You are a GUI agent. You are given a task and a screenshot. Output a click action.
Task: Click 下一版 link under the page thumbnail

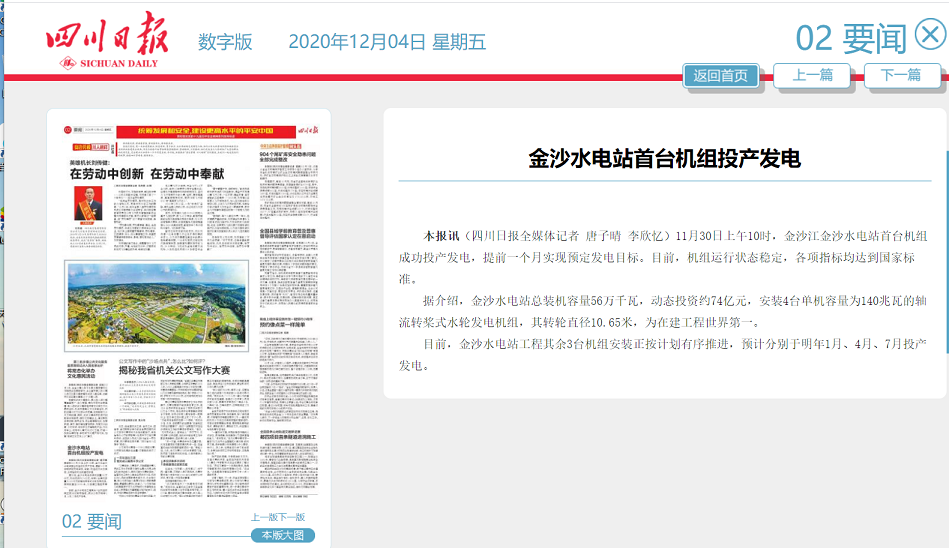(291, 517)
